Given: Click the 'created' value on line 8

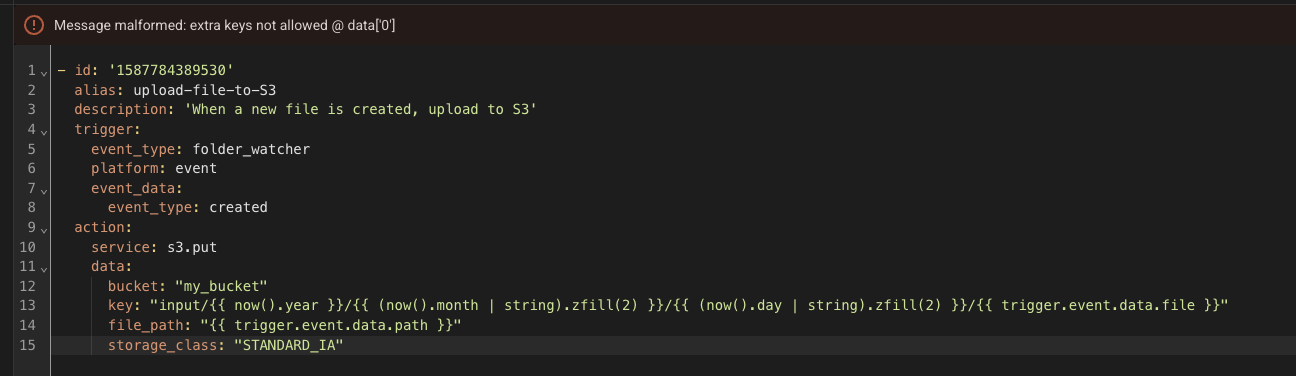Looking at the screenshot, I should tap(238, 208).
